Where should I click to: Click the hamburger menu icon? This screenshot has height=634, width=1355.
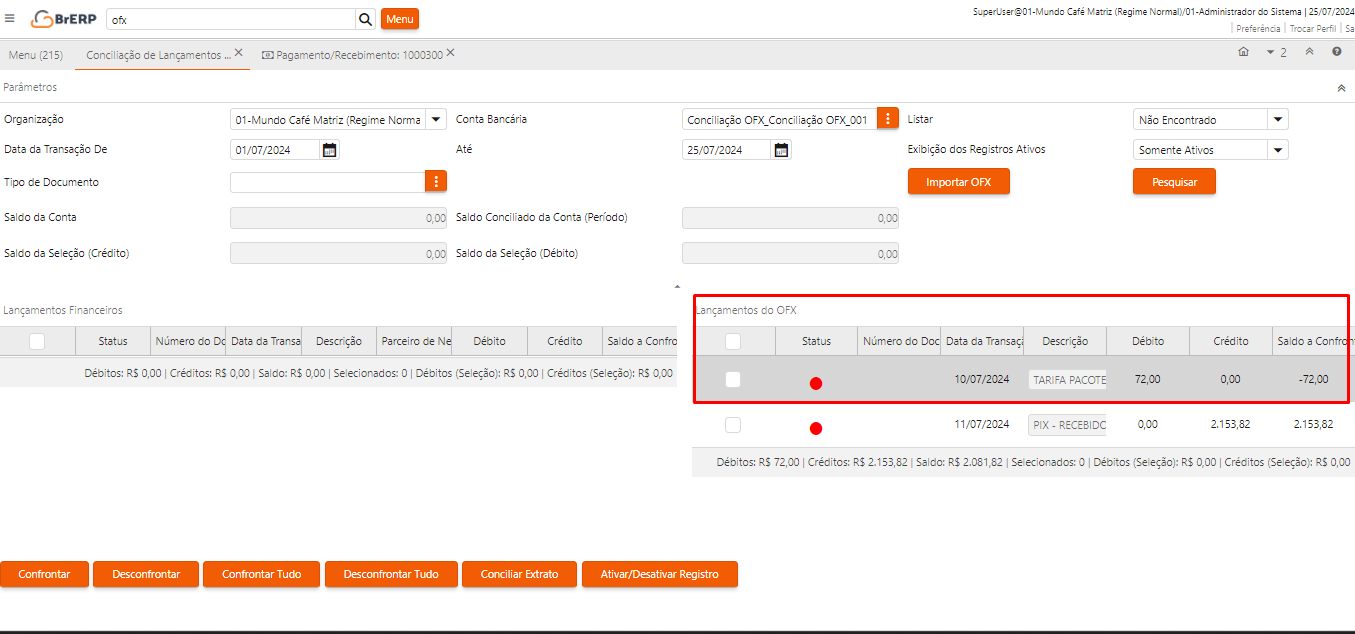[10, 18]
